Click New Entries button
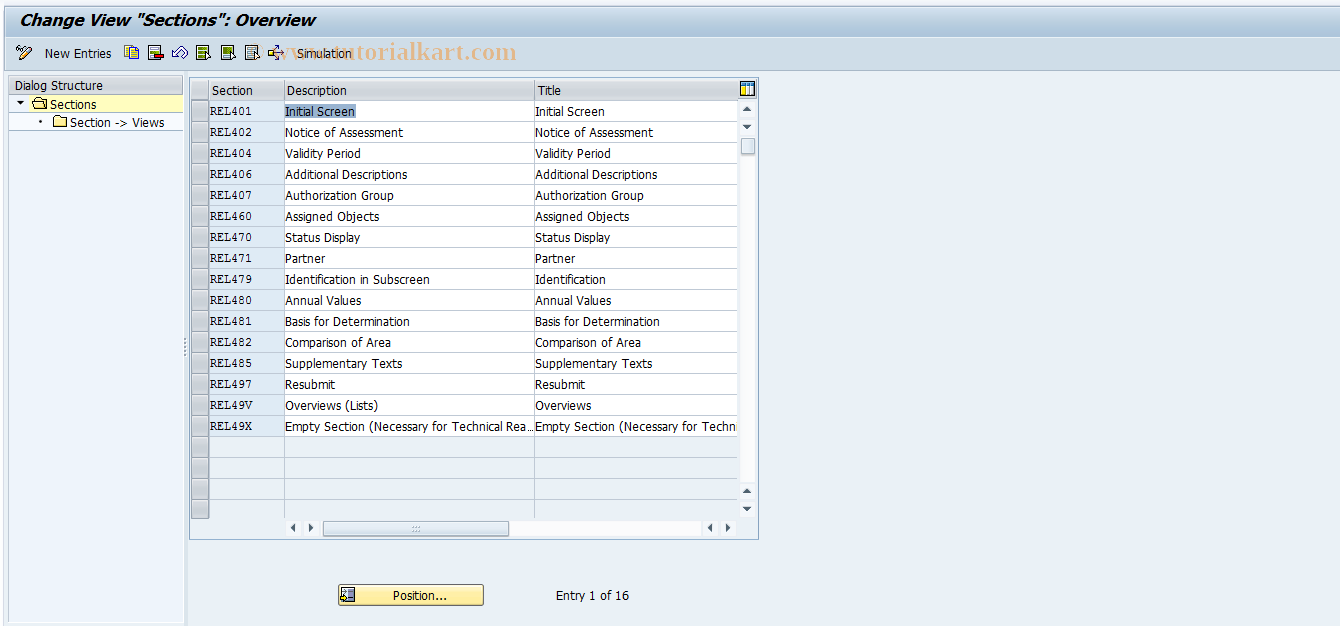 pyautogui.click(x=78, y=53)
